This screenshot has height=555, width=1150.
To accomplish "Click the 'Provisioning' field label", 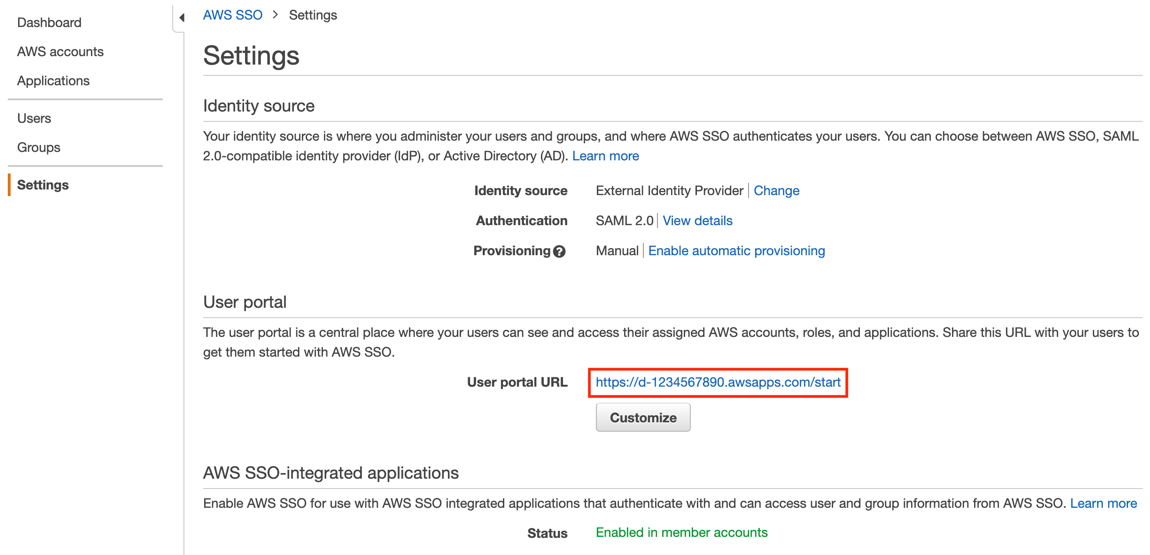I will click(x=512, y=251).
